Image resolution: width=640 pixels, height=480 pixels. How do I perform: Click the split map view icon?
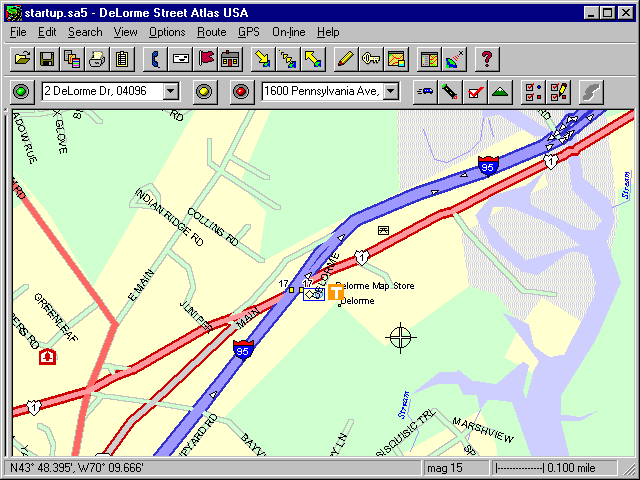point(429,60)
